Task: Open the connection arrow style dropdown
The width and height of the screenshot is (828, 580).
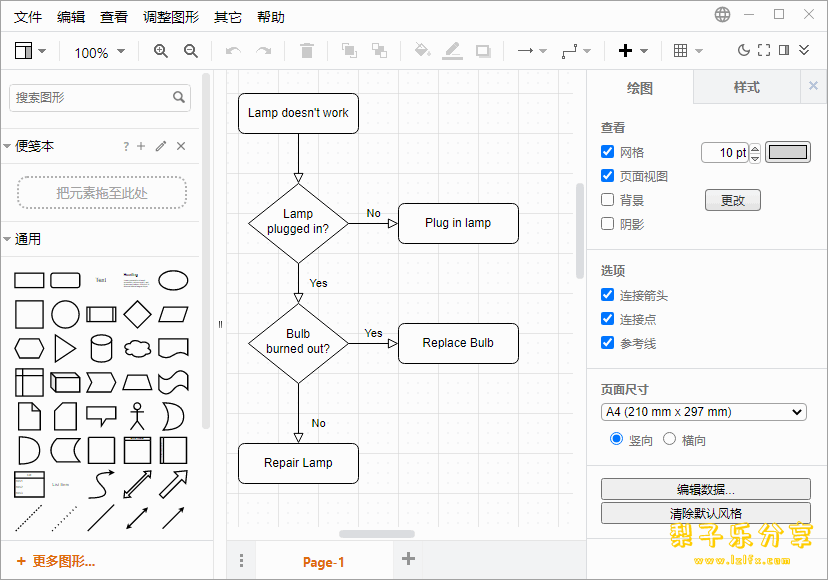Action: [531, 51]
